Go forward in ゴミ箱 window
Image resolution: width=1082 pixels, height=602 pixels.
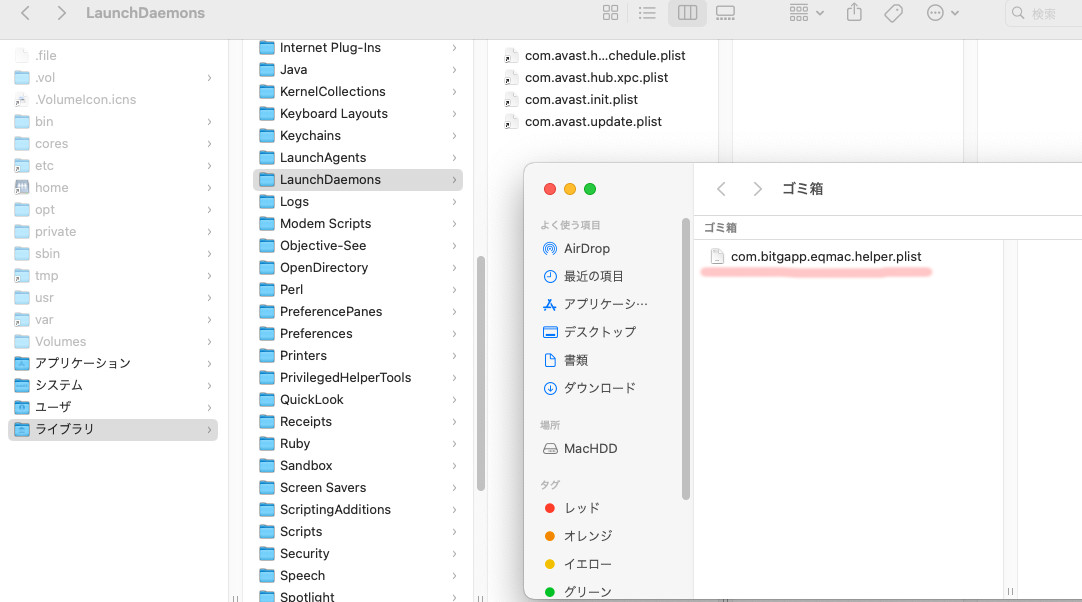(x=757, y=189)
